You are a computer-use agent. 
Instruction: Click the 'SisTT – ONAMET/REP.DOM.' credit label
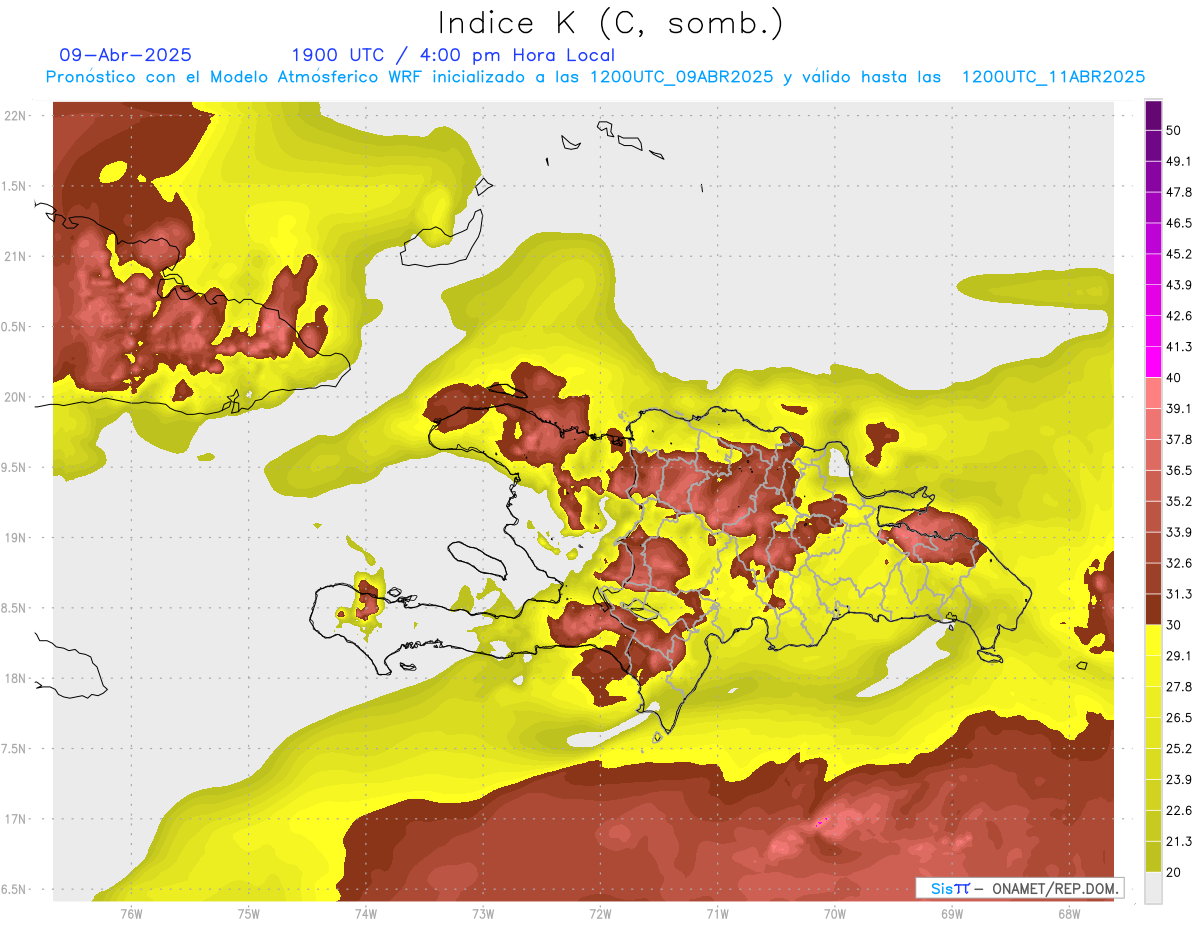coord(1019,888)
